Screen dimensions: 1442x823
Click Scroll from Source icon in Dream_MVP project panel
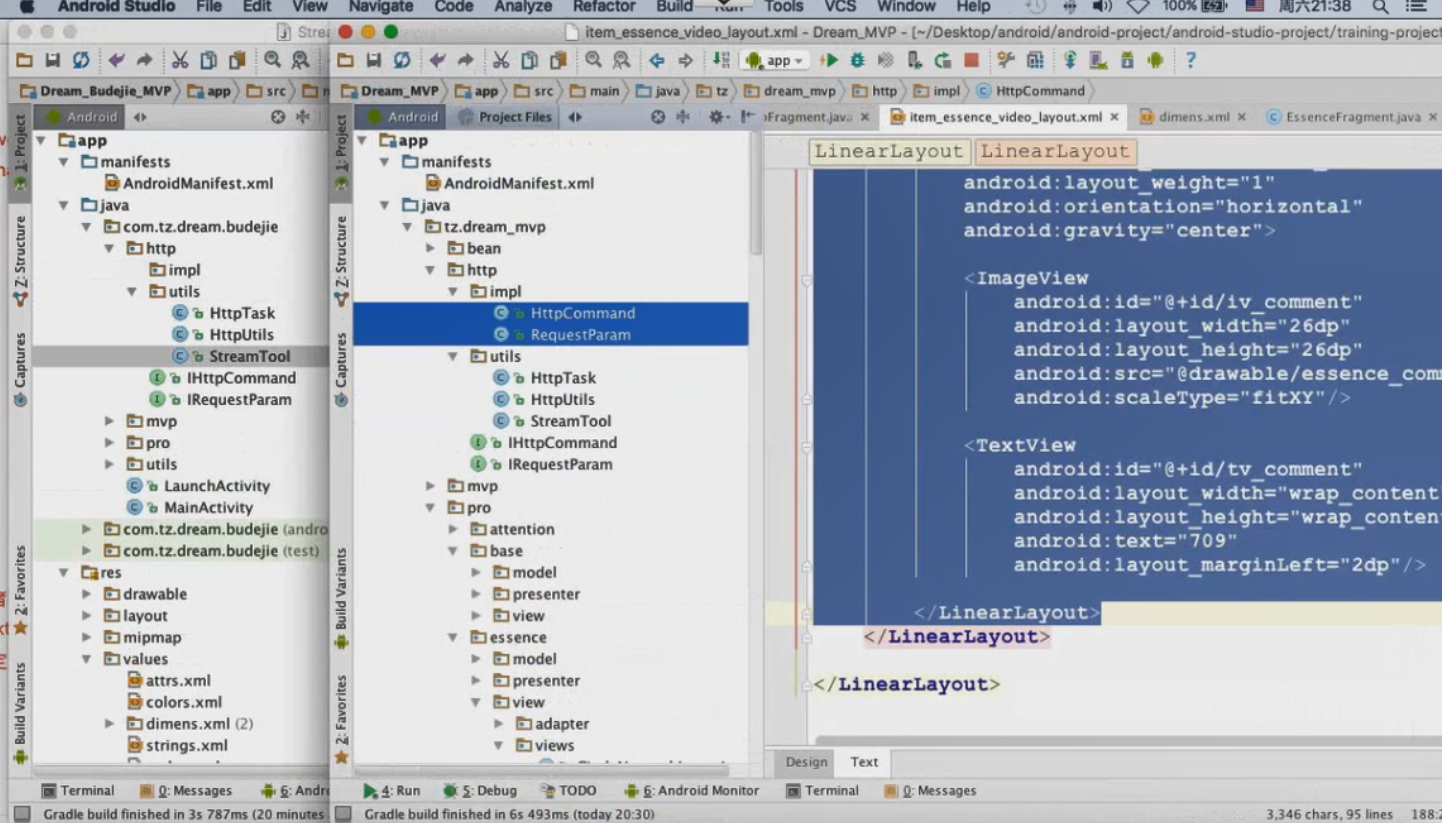click(657, 117)
